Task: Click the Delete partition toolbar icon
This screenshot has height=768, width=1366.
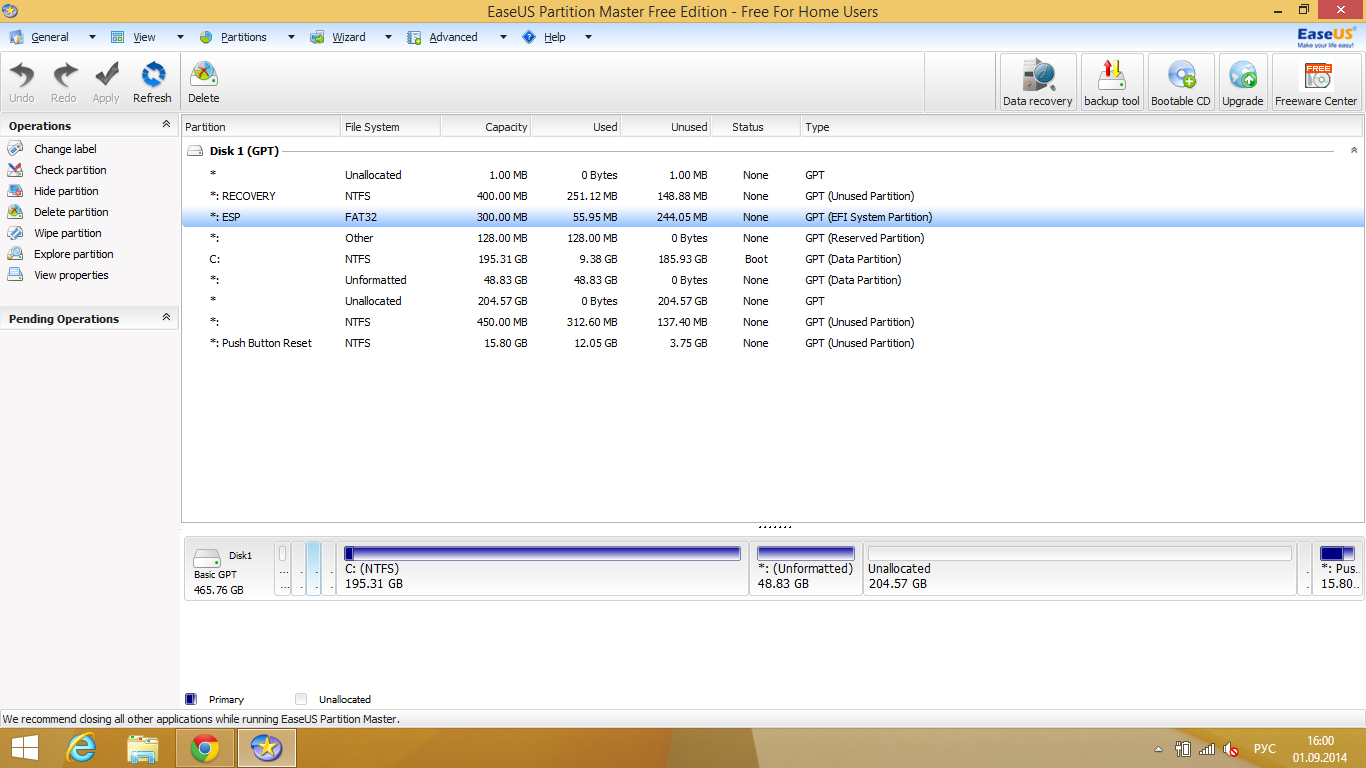Action: [204, 82]
